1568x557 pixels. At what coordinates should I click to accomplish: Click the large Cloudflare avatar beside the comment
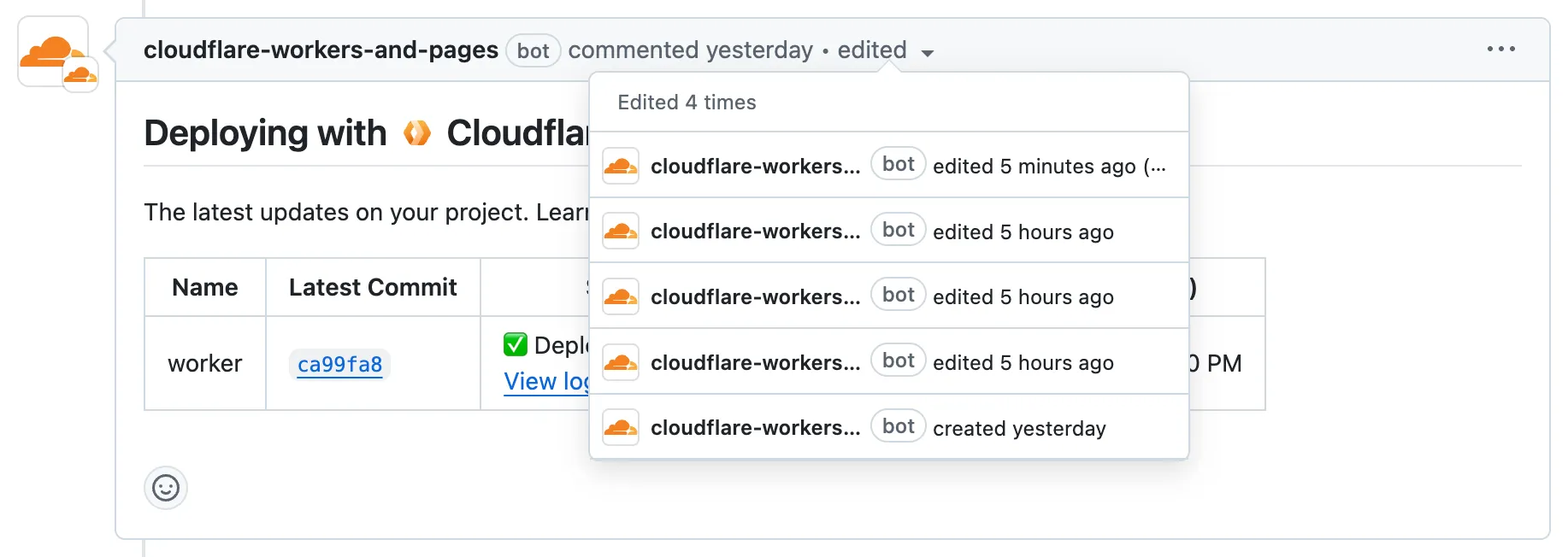[x=49, y=49]
